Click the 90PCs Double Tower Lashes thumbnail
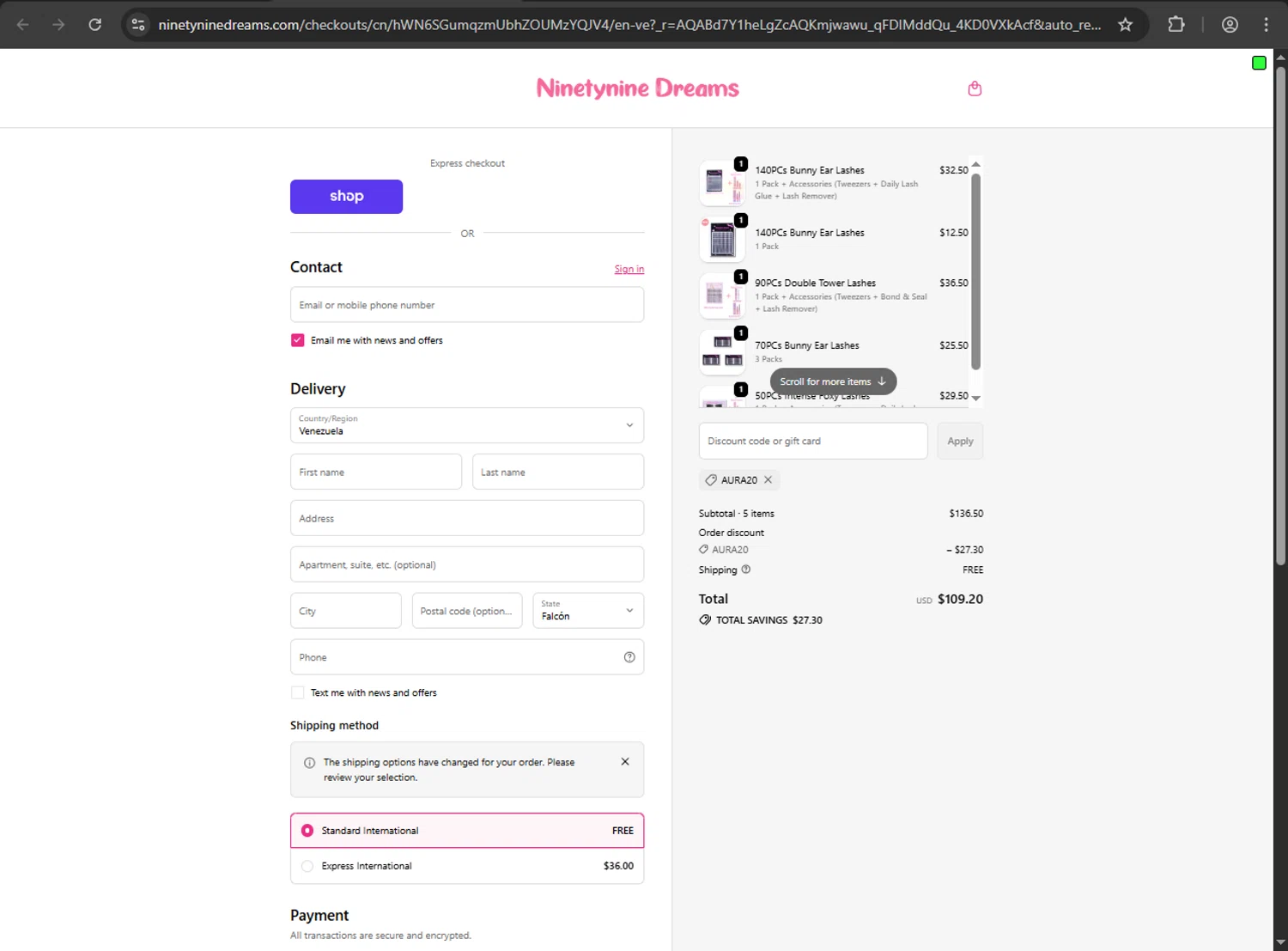The image size is (1288, 951). tap(722, 296)
